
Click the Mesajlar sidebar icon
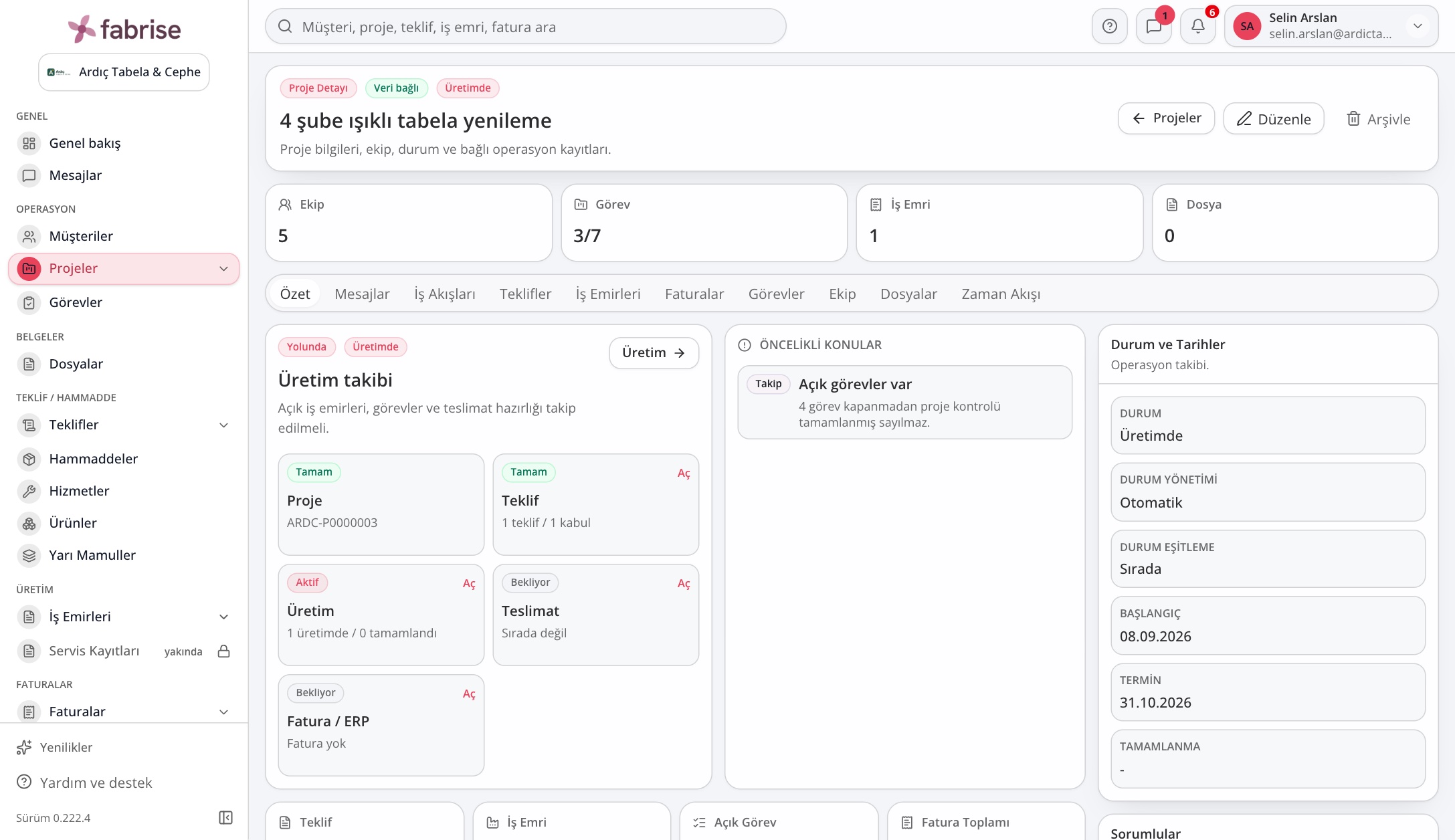coord(29,175)
